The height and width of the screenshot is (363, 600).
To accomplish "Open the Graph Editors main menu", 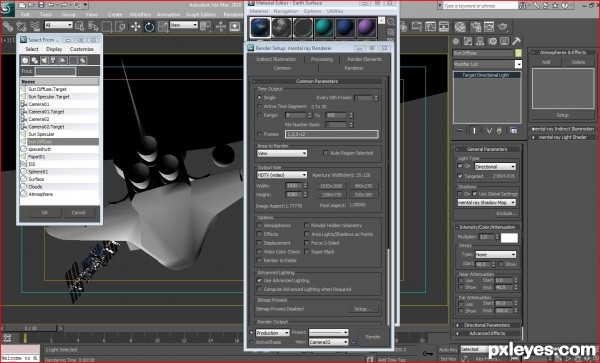I will 201,15.
